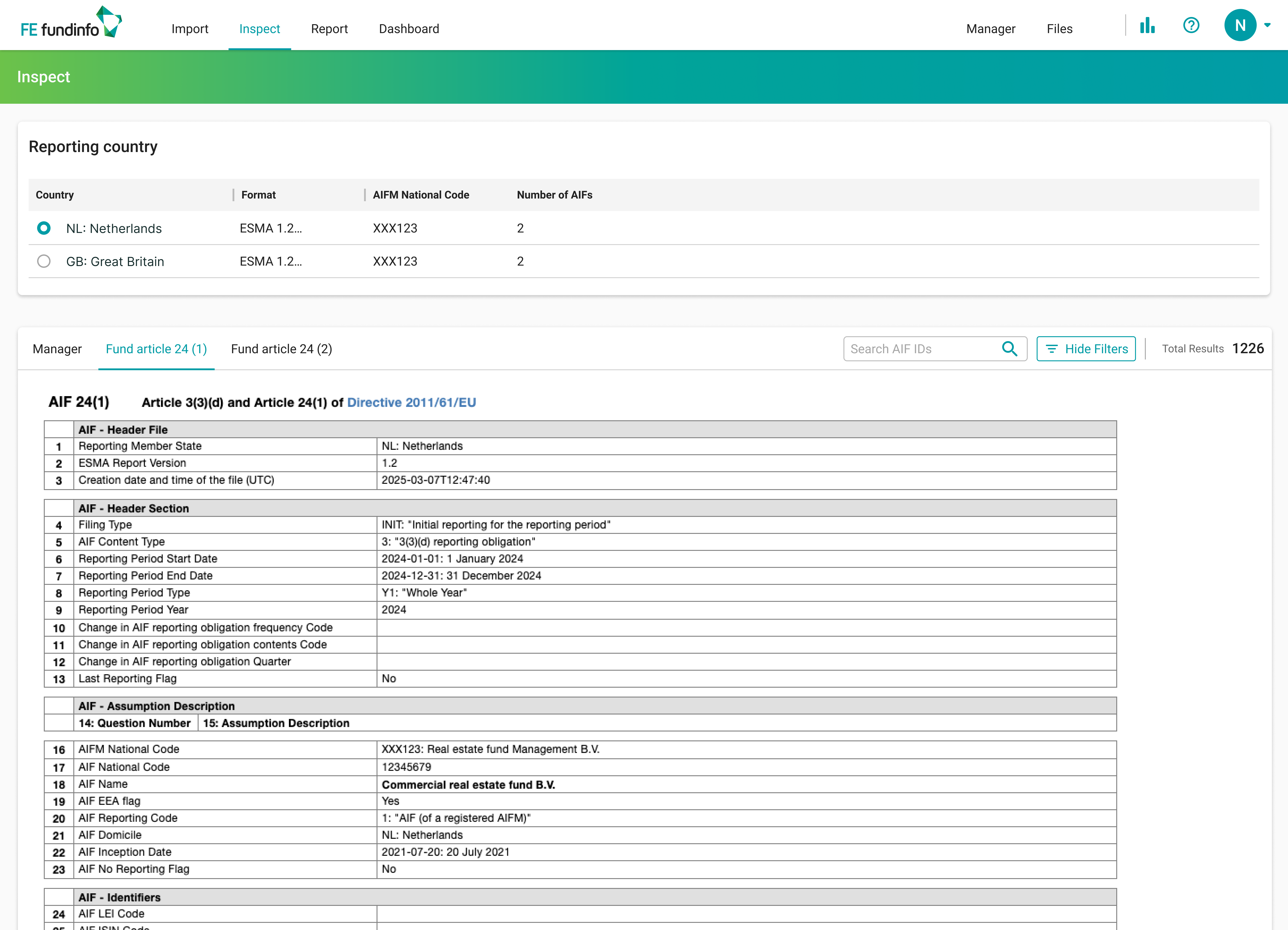The width and height of the screenshot is (1288, 930).
Task: Open the Import menu
Action: 190,29
